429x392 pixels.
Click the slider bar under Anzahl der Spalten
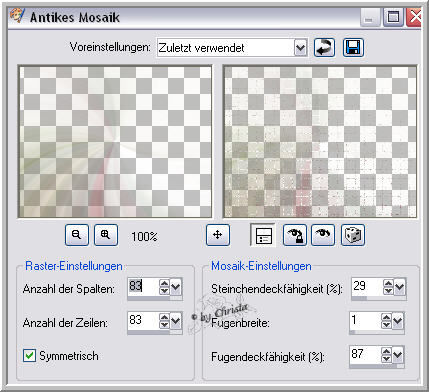click(x=155, y=298)
